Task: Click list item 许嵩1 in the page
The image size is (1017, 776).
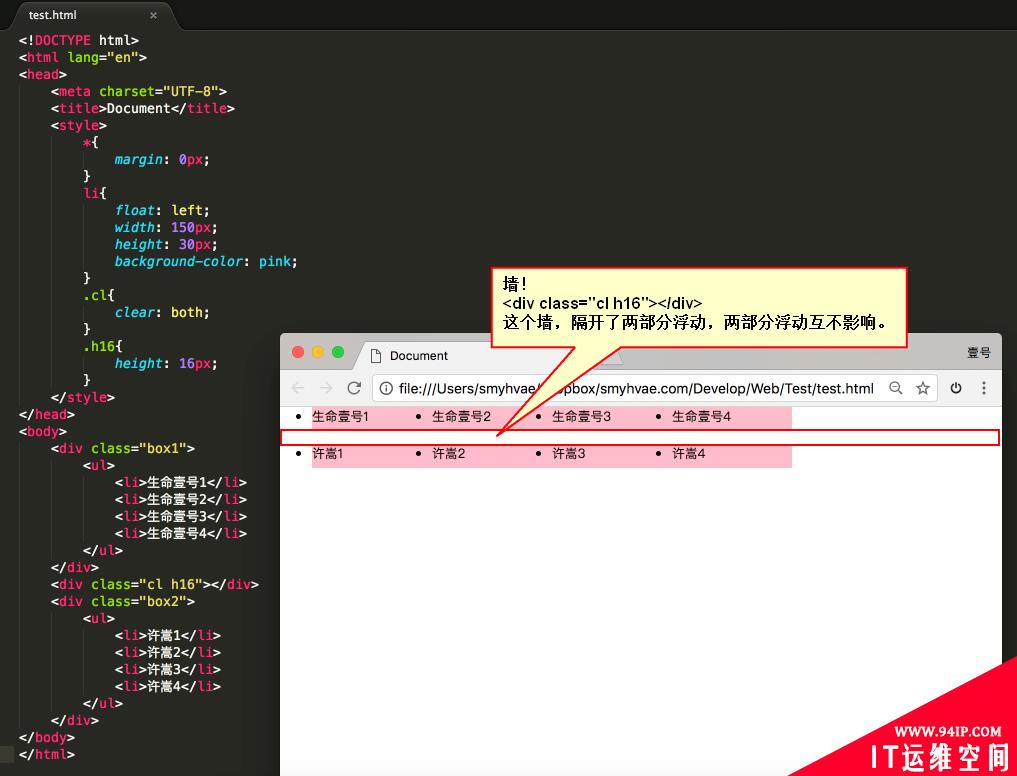Action: point(328,454)
